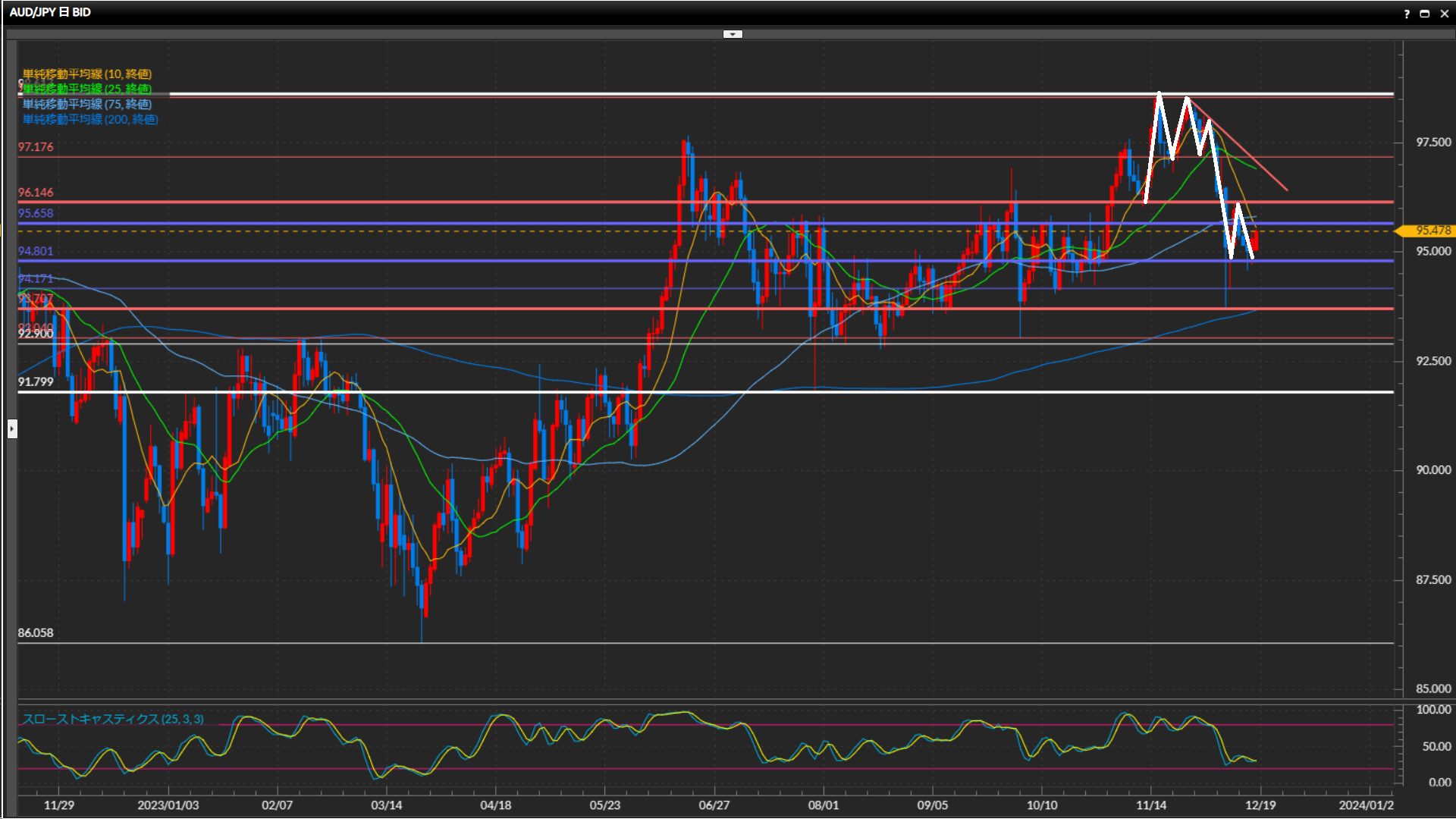
Task: Select the 25-period simple moving average label
Action: [x=86, y=89]
